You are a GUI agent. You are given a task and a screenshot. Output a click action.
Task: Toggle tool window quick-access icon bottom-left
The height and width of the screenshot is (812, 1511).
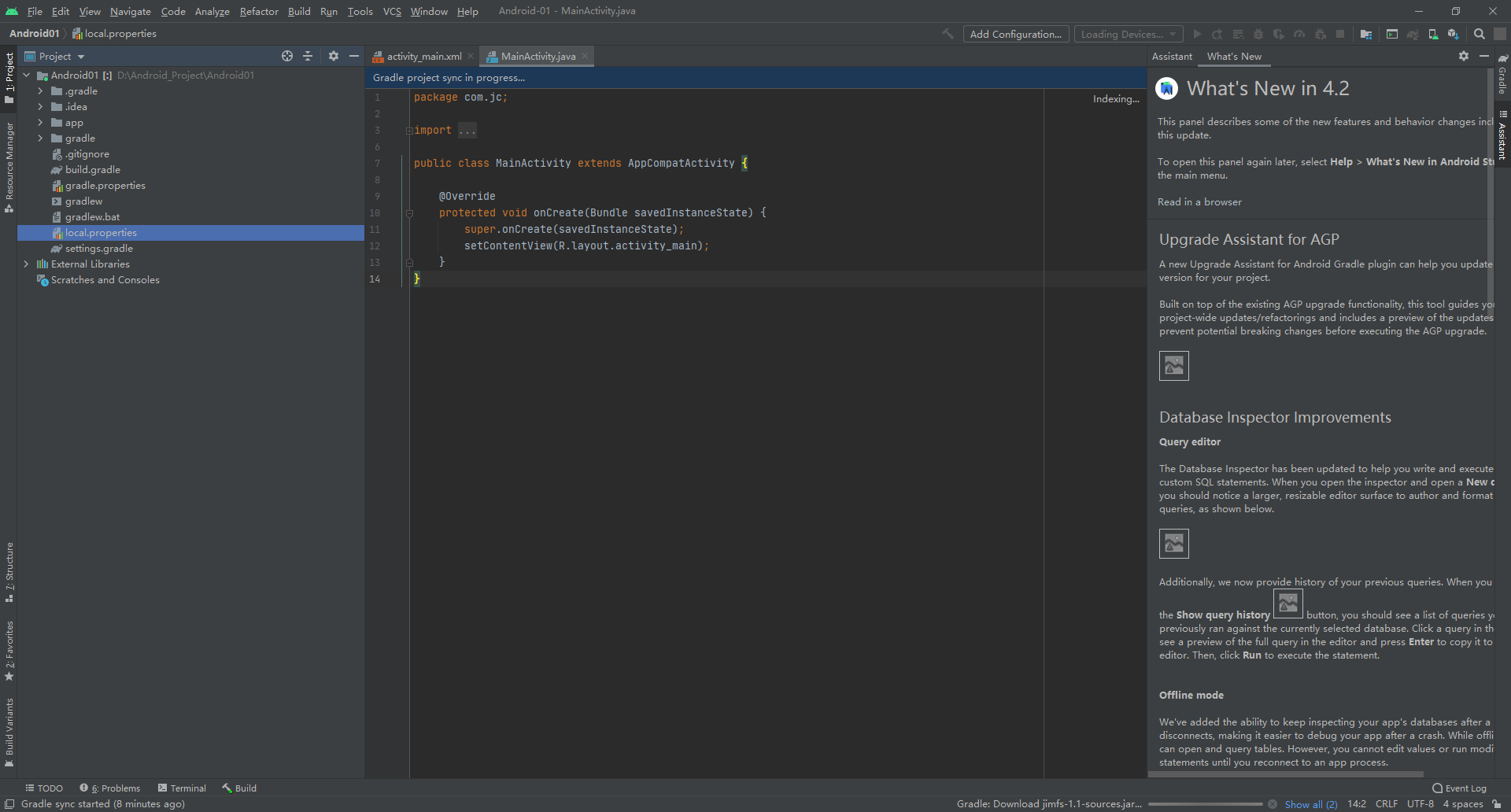click(x=9, y=804)
